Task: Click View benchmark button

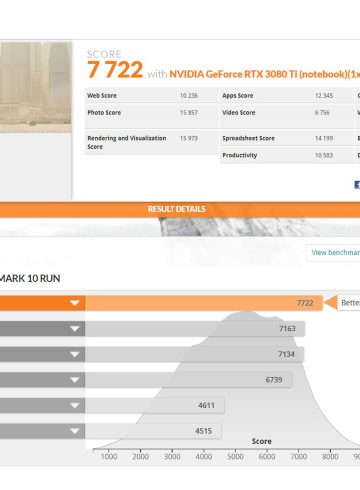Action: point(333,253)
